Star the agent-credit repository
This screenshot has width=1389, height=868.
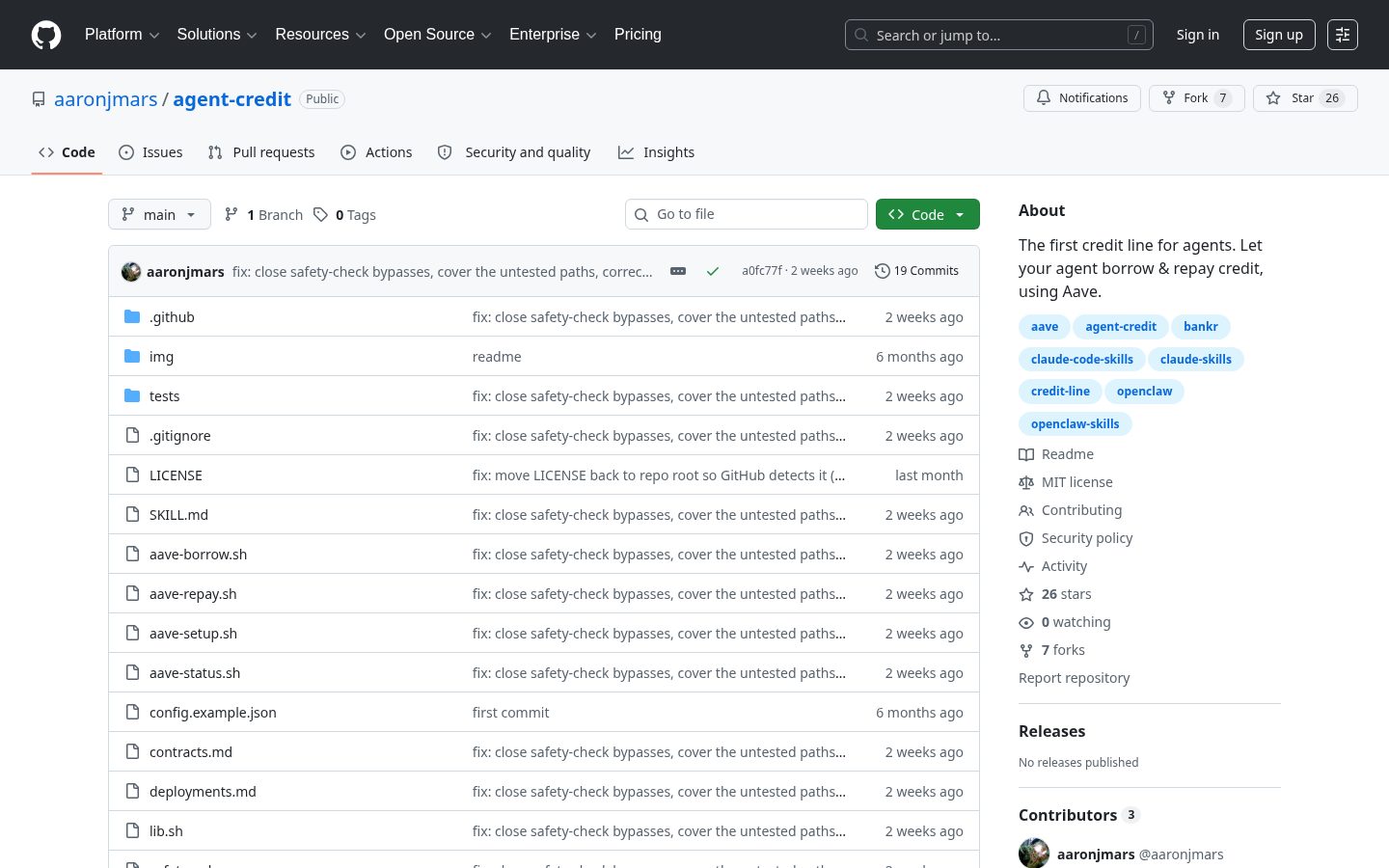1305,98
